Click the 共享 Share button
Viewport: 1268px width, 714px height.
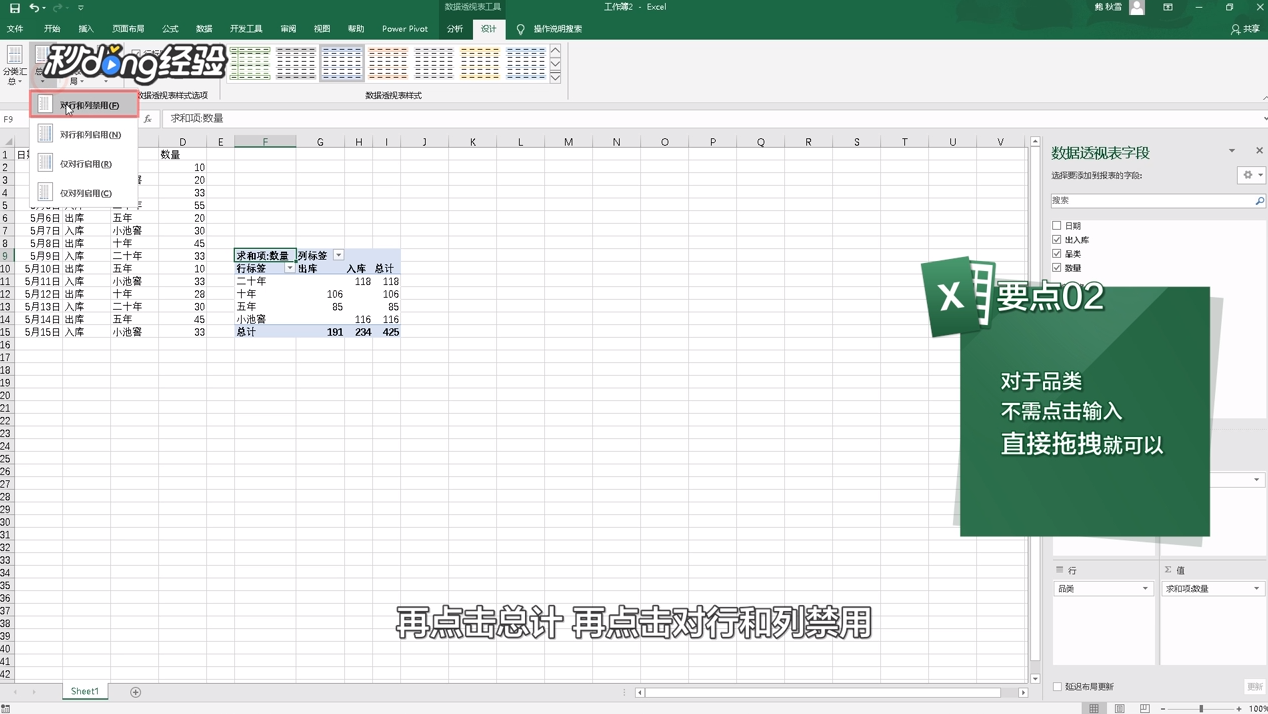tap(1245, 29)
